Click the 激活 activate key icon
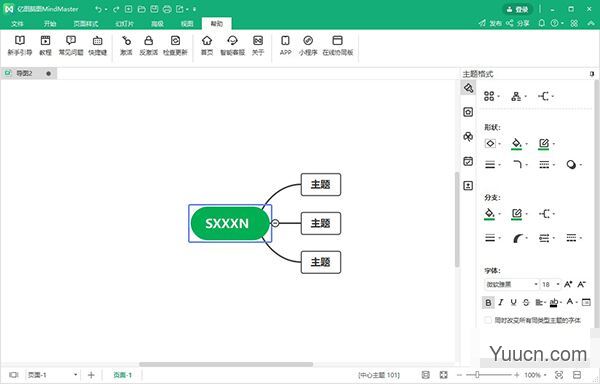The width and height of the screenshot is (600, 384). point(126,46)
